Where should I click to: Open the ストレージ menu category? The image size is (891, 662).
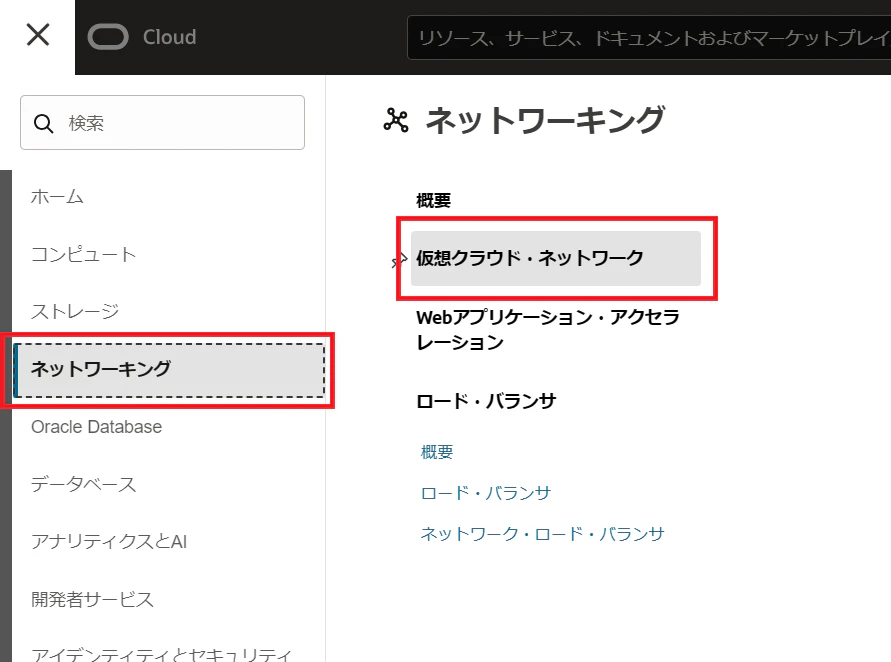(75, 311)
